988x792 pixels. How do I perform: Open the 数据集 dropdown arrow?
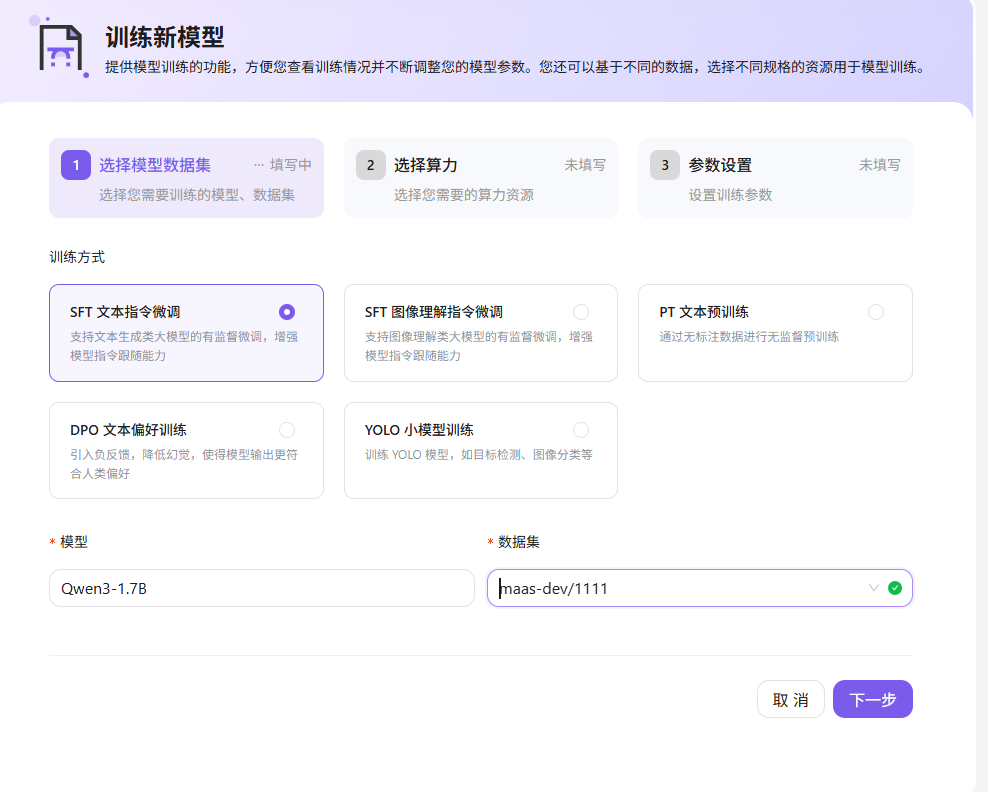(873, 588)
